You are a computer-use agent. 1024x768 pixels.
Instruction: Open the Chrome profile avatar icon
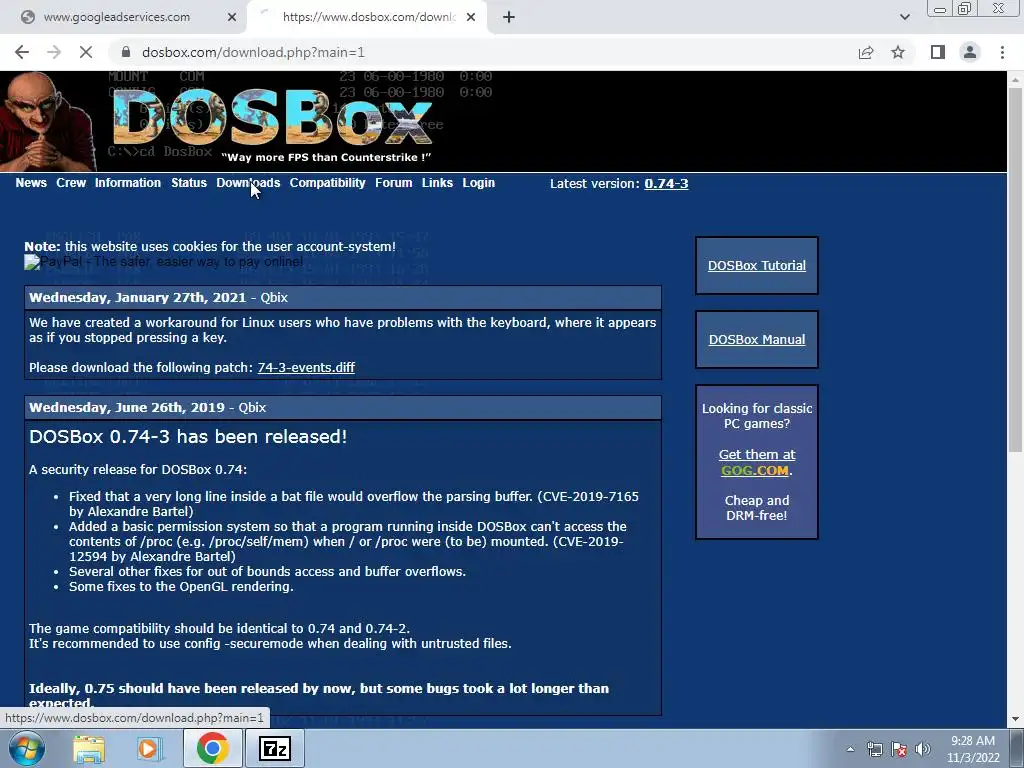(x=970, y=52)
